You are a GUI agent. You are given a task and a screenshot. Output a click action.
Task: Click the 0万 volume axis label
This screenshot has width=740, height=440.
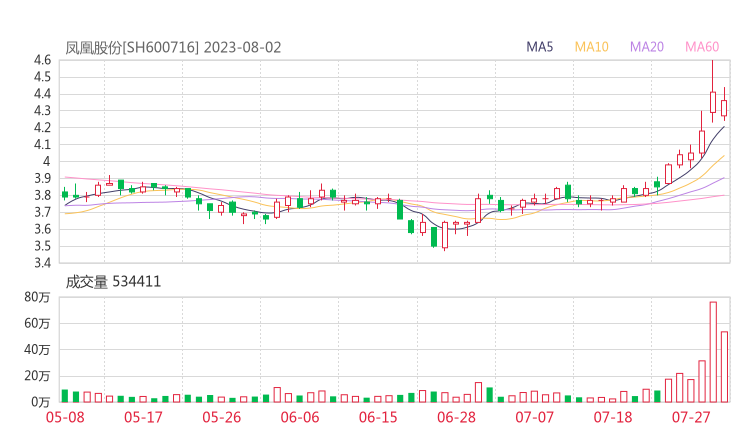[x=41, y=402]
